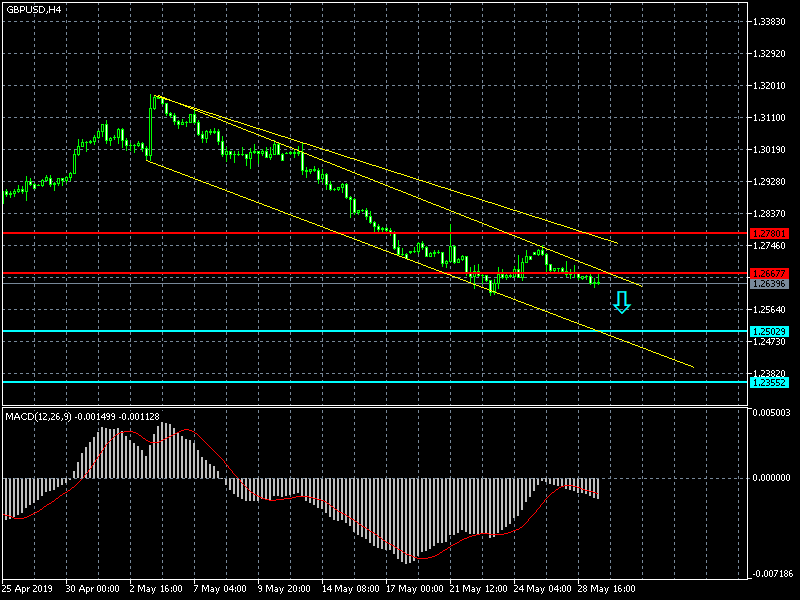
Task: Select the red 1.26577 price tag
Action: click(x=768, y=273)
